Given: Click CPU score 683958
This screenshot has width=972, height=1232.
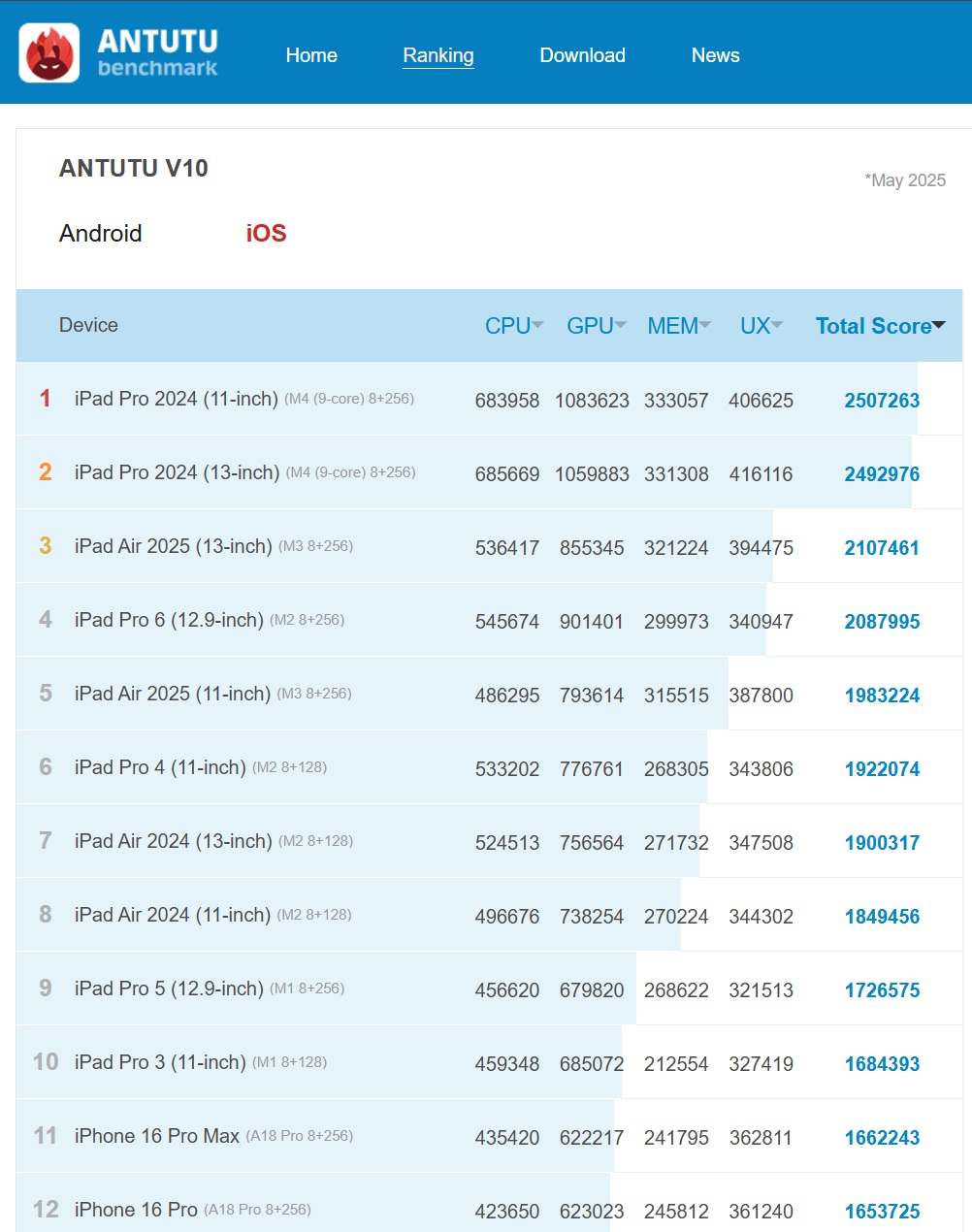Looking at the screenshot, I should point(507,401).
